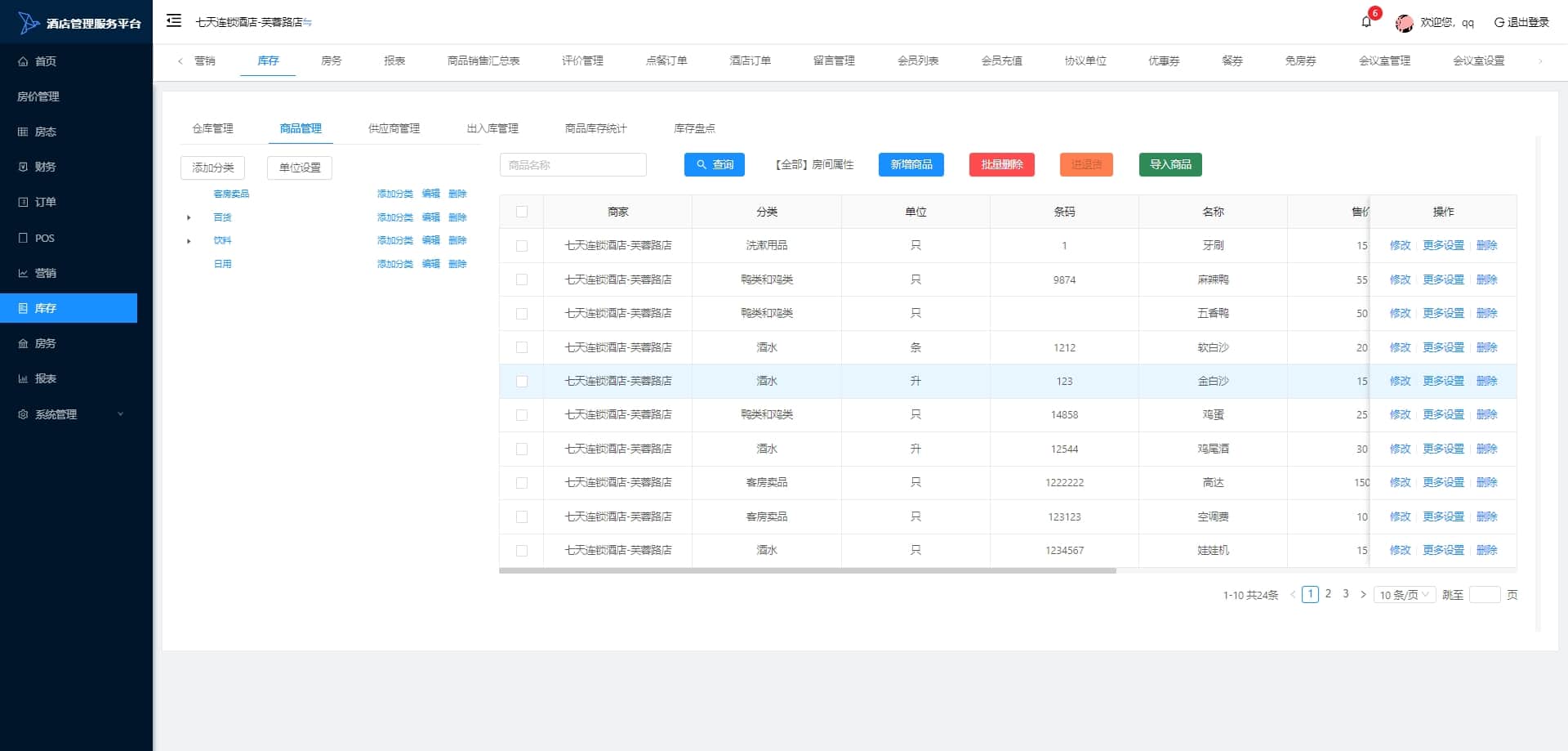Viewport: 1568px width, 751px height.
Task: Click the switch-store icon beside the hotel name
Action: [x=307, y=23]
